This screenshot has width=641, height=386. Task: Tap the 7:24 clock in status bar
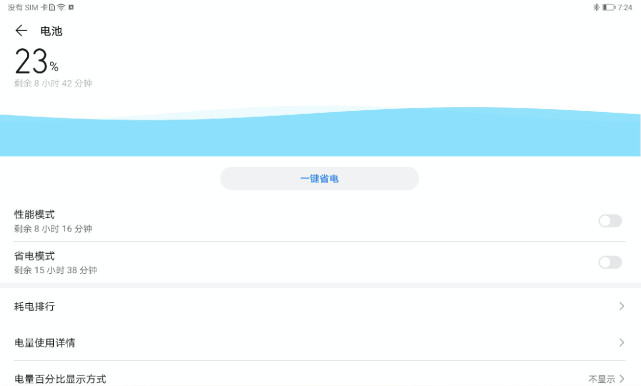[625, 7]
